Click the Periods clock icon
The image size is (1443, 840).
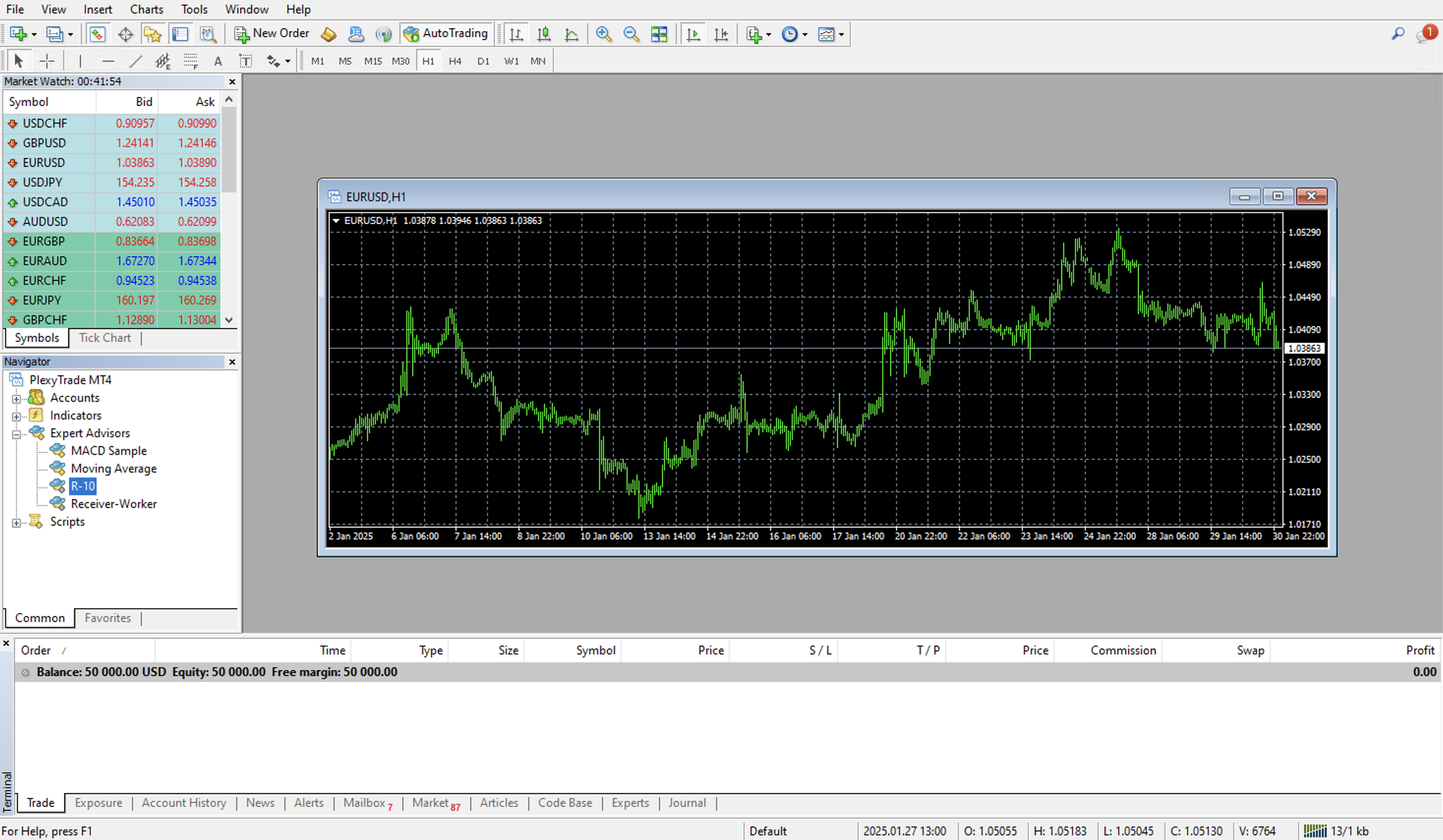[790, 34]
